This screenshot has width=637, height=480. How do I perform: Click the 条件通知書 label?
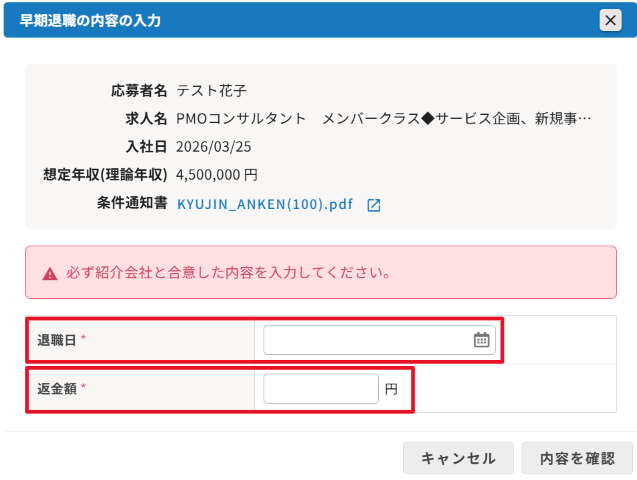pos(132,203)
